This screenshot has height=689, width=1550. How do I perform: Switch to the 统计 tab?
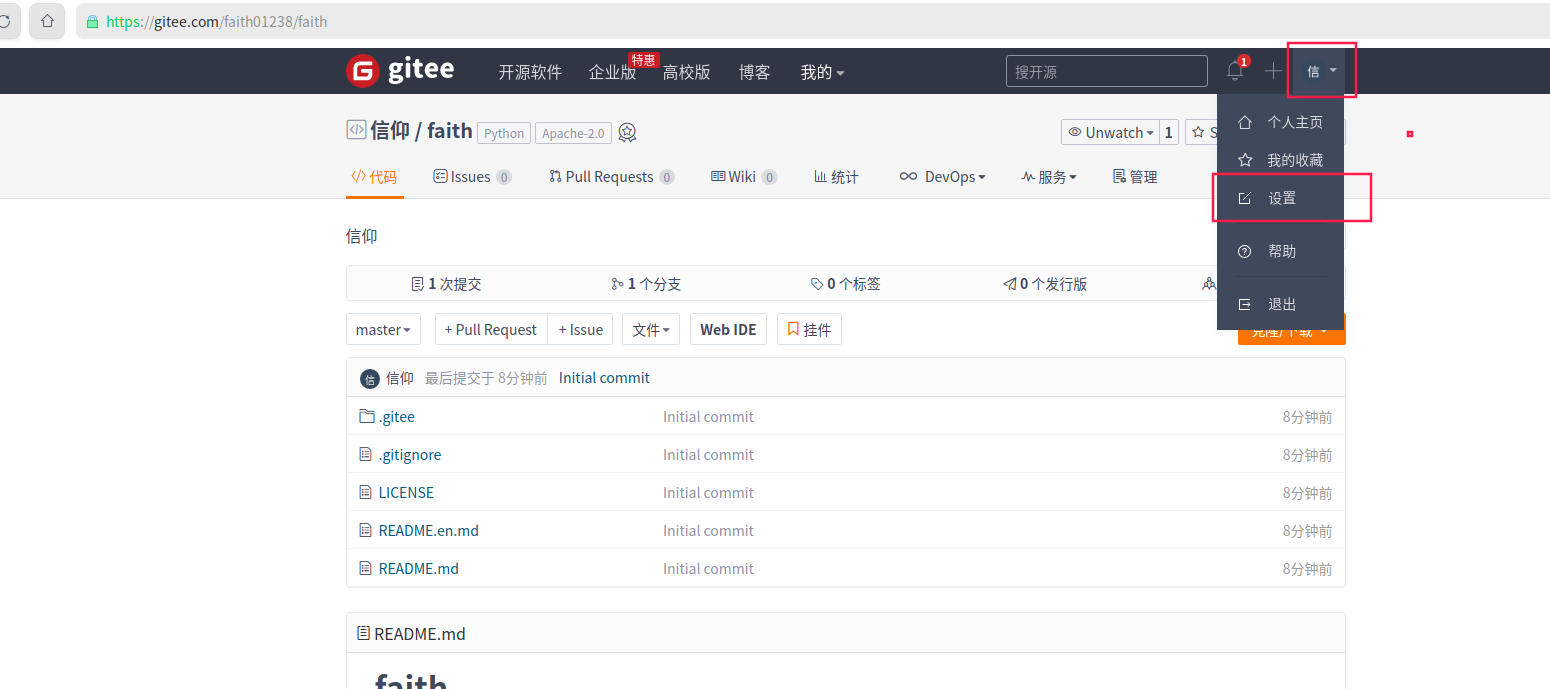coord(836,177)
